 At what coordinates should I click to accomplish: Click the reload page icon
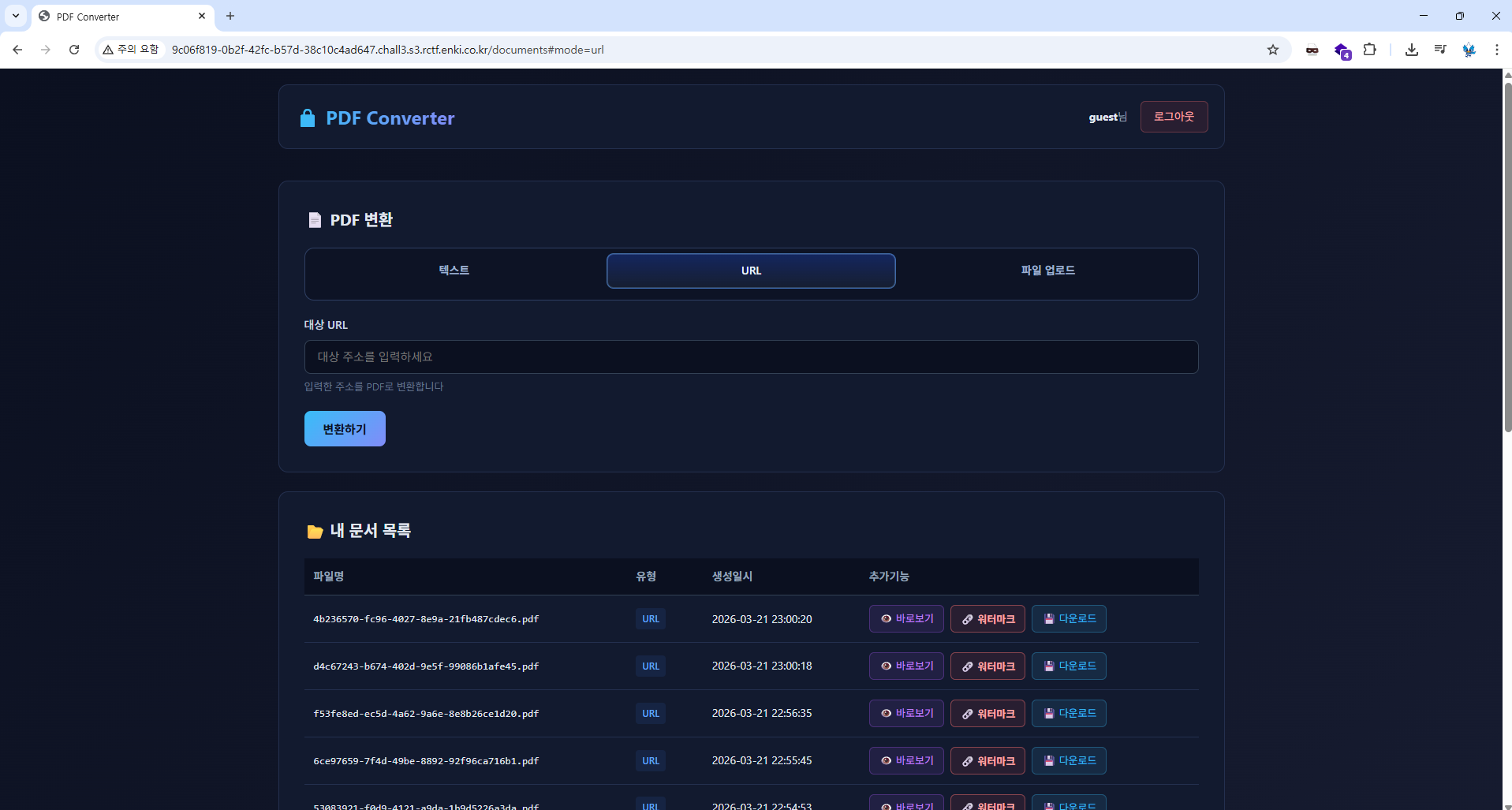pos(74,50)
